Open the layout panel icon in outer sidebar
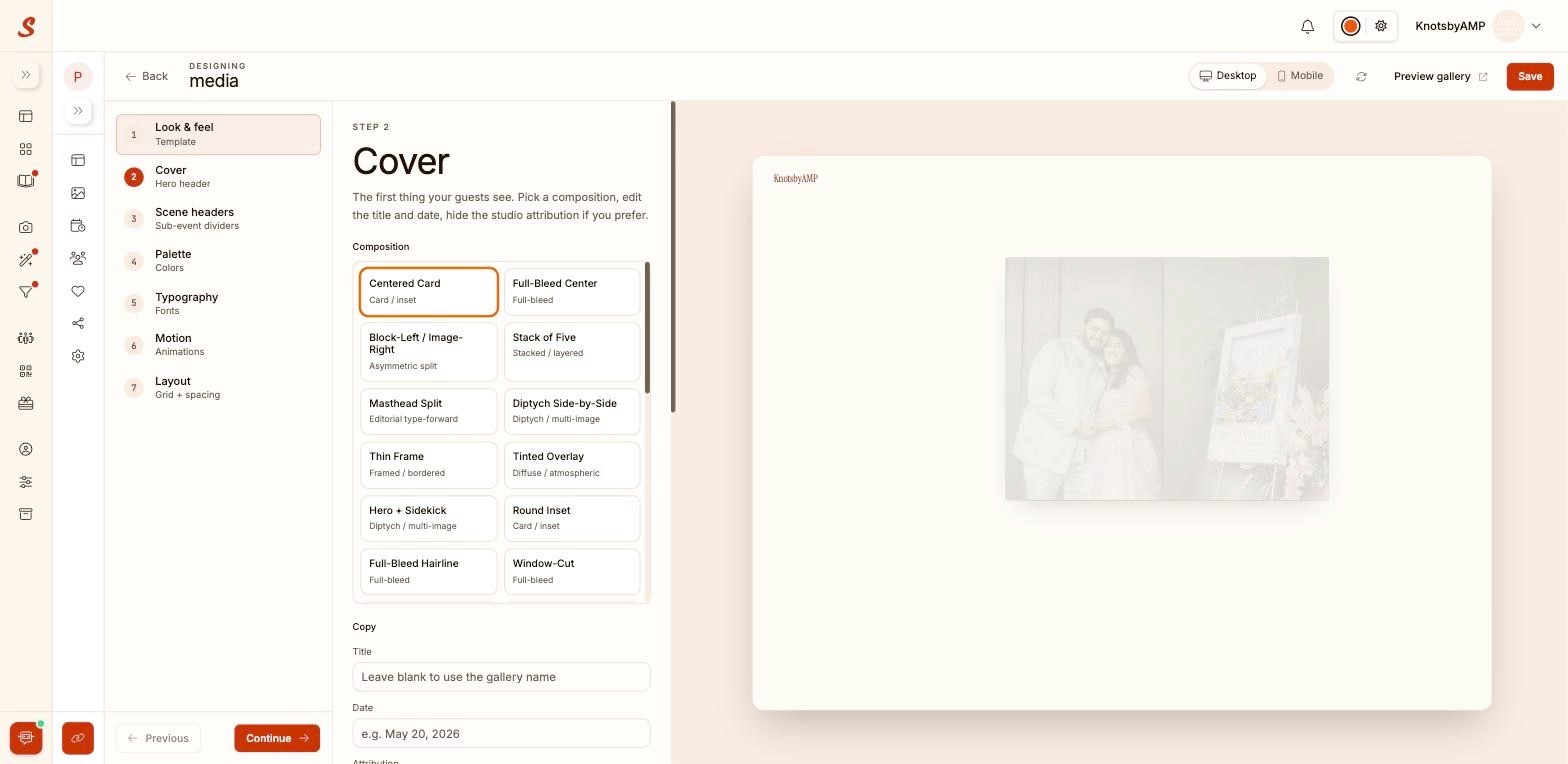This screenshot has height=764, width=1568. coord(26,116)
